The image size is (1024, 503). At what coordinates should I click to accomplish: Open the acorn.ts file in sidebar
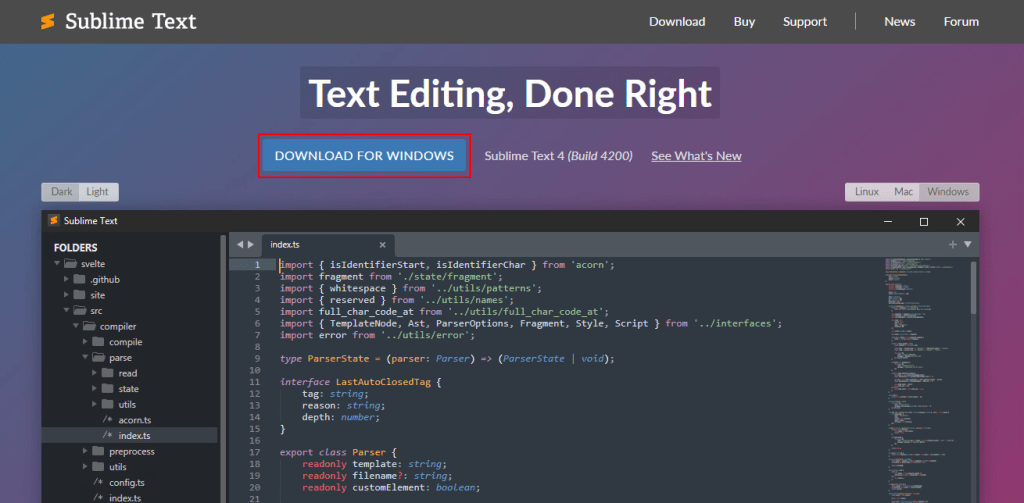(x=134, y=420)
